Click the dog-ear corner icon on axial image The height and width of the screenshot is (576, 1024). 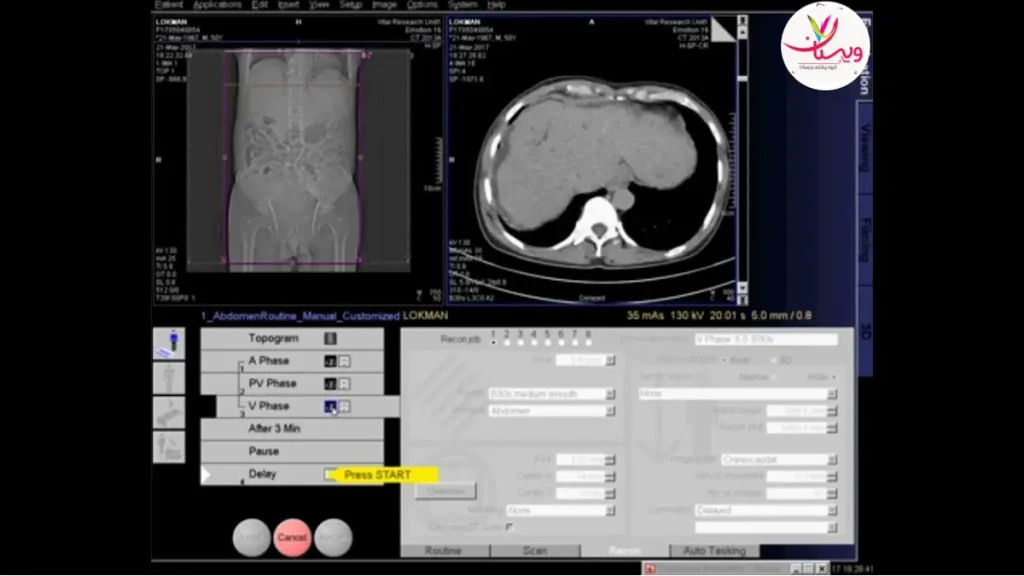(x=722, y=30)
